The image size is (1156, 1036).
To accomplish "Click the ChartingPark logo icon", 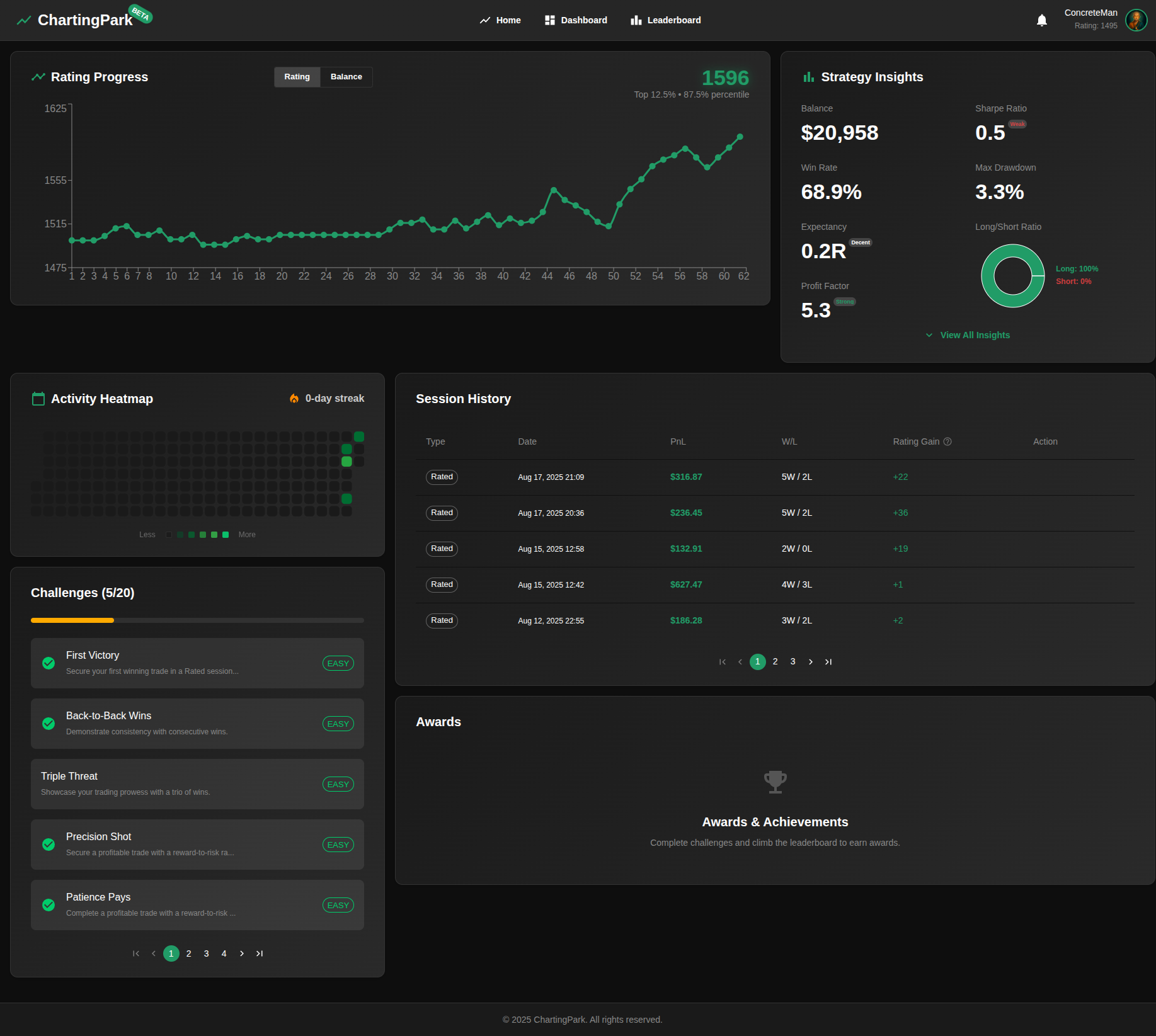I will (x=24, y=20).
